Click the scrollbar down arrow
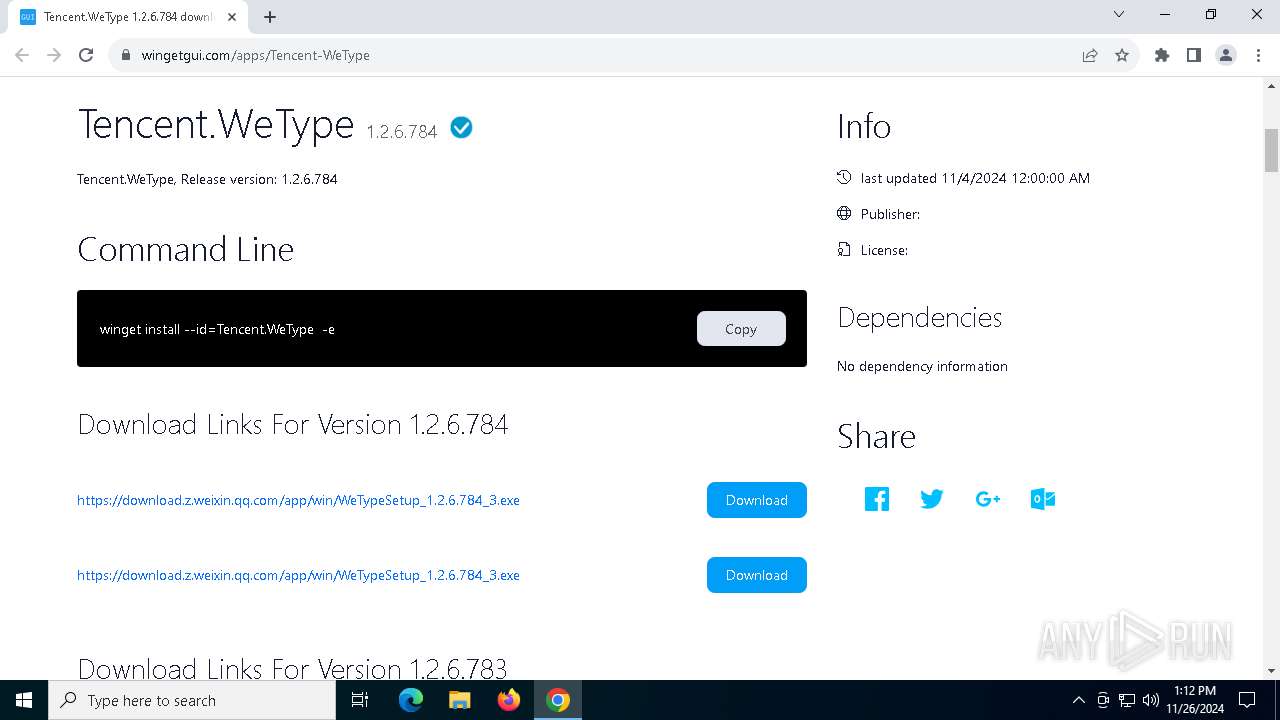This screenshot has width=1280, height=720. tap(1271, 671)
